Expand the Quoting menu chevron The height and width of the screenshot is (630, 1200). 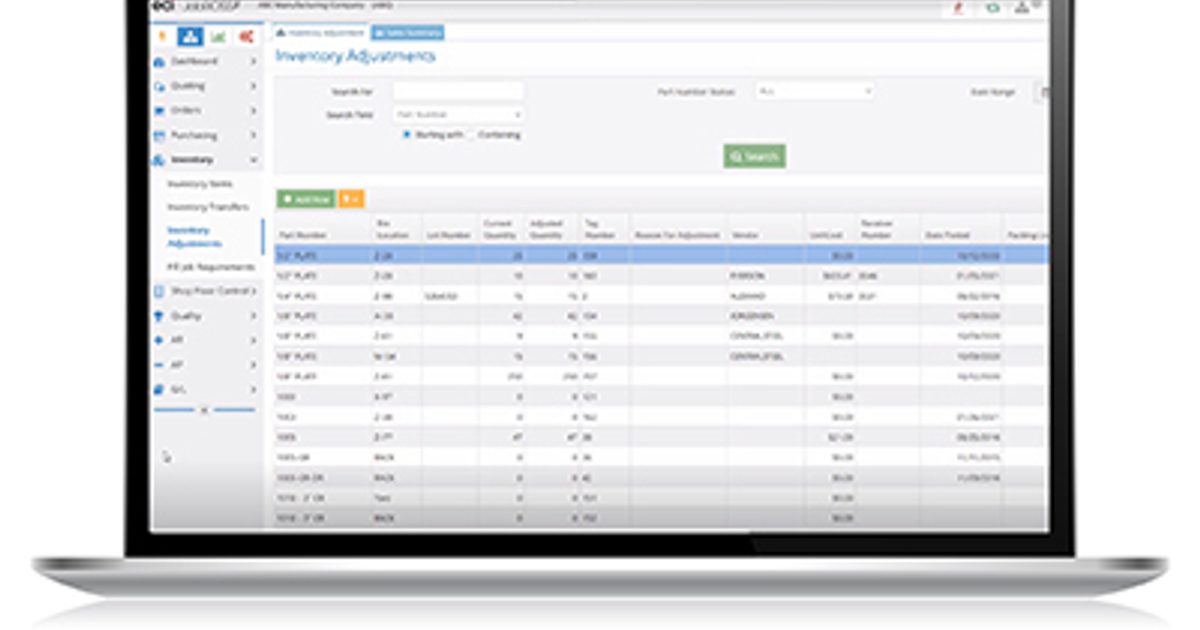(x=253, y=87)
